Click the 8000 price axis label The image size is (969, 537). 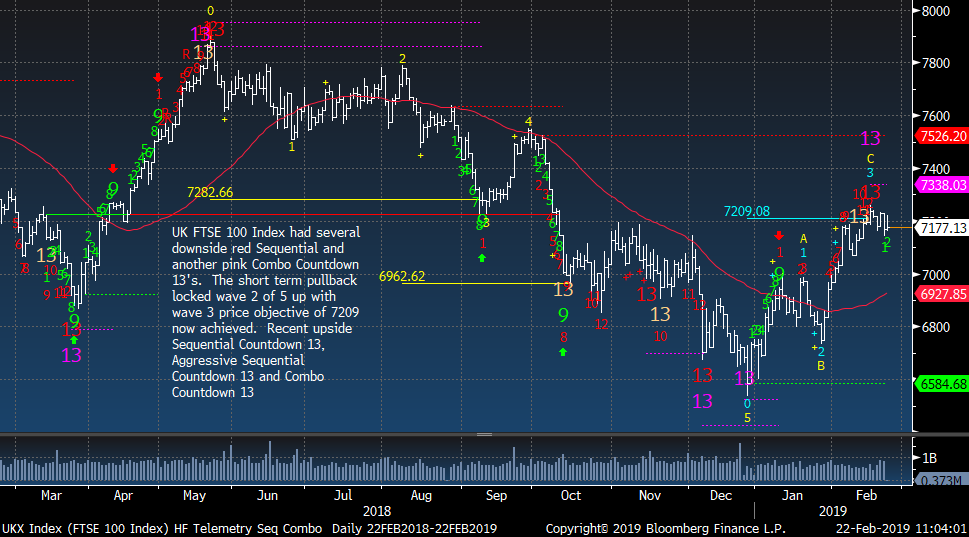pyautogui.click(x=936, y=11)
